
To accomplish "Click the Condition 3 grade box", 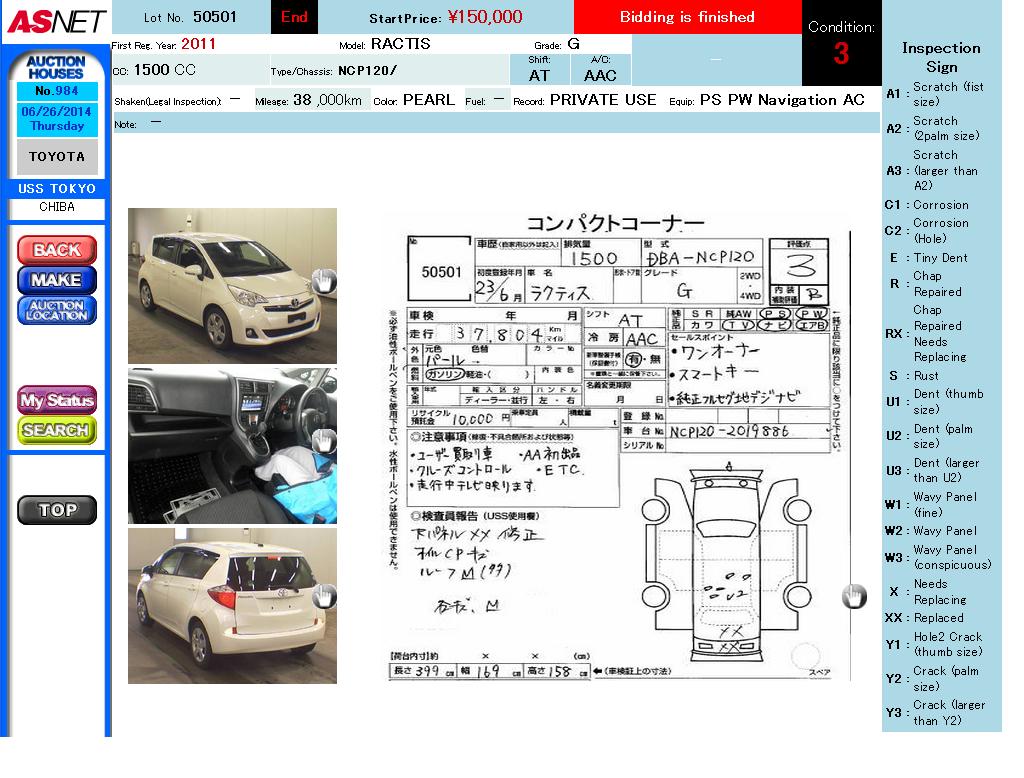I will [x=841, y=43].
